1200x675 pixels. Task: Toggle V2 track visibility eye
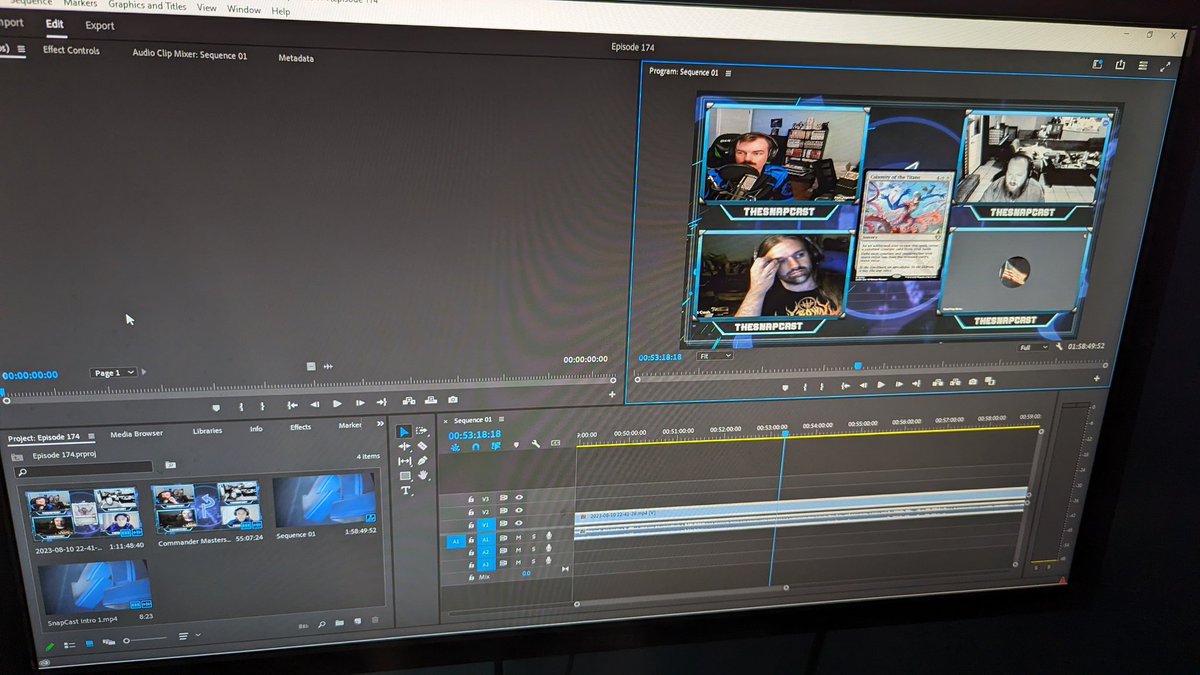click(x=519, y=510)
